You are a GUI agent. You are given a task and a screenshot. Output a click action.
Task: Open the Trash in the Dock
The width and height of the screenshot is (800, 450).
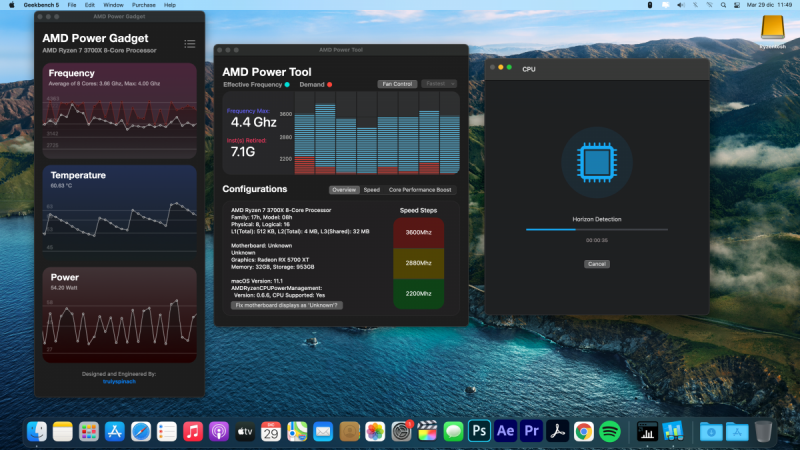coord(763,432)
